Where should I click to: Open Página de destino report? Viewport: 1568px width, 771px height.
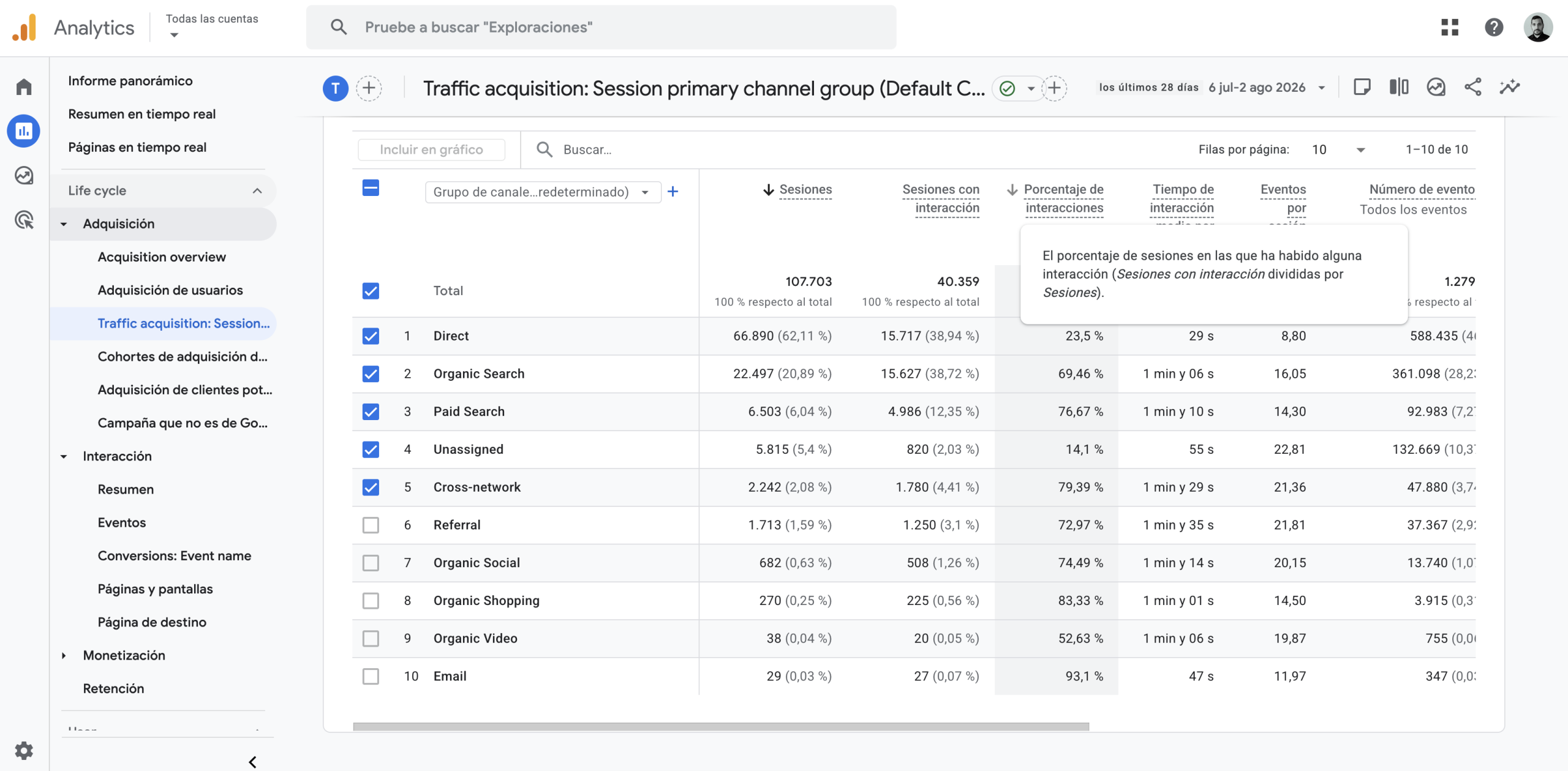[x=152, y=622]
